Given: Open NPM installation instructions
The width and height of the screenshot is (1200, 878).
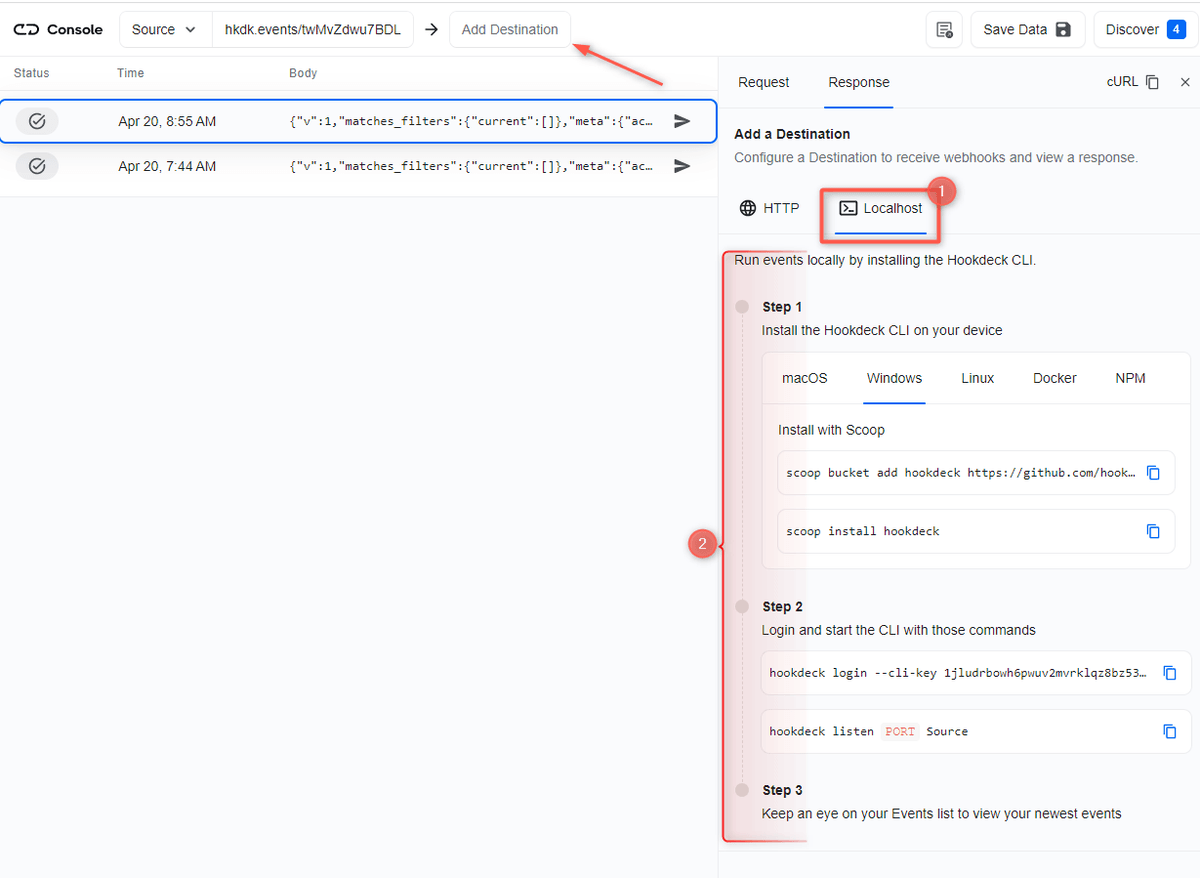Looking at the screenshot, I should (1130, 378).
